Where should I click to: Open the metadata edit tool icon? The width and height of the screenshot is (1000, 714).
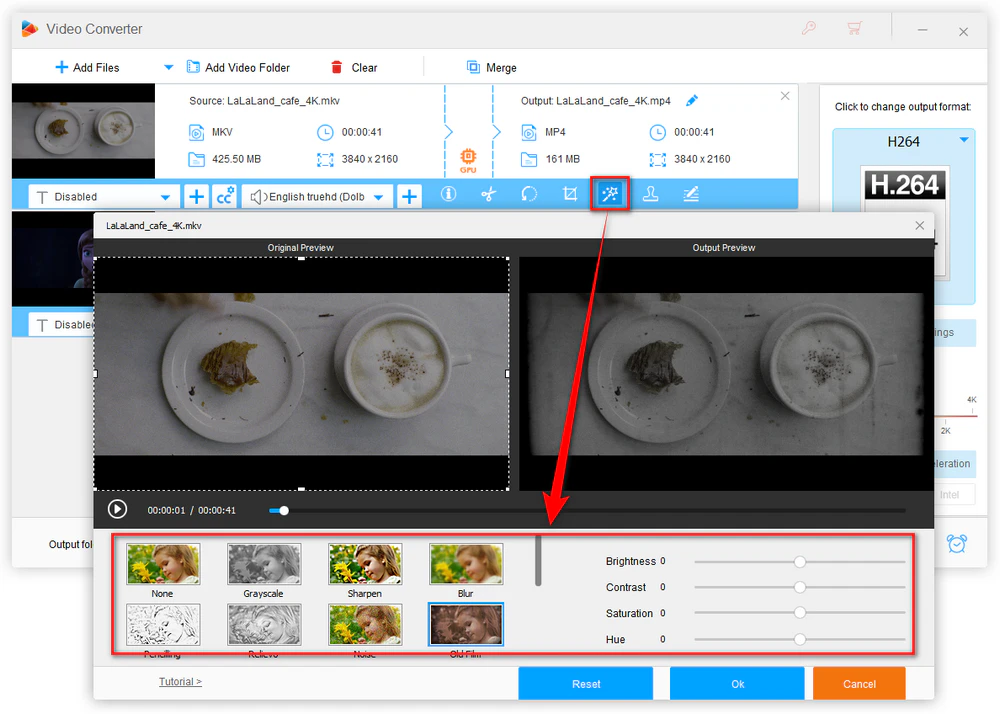point(691,194)
